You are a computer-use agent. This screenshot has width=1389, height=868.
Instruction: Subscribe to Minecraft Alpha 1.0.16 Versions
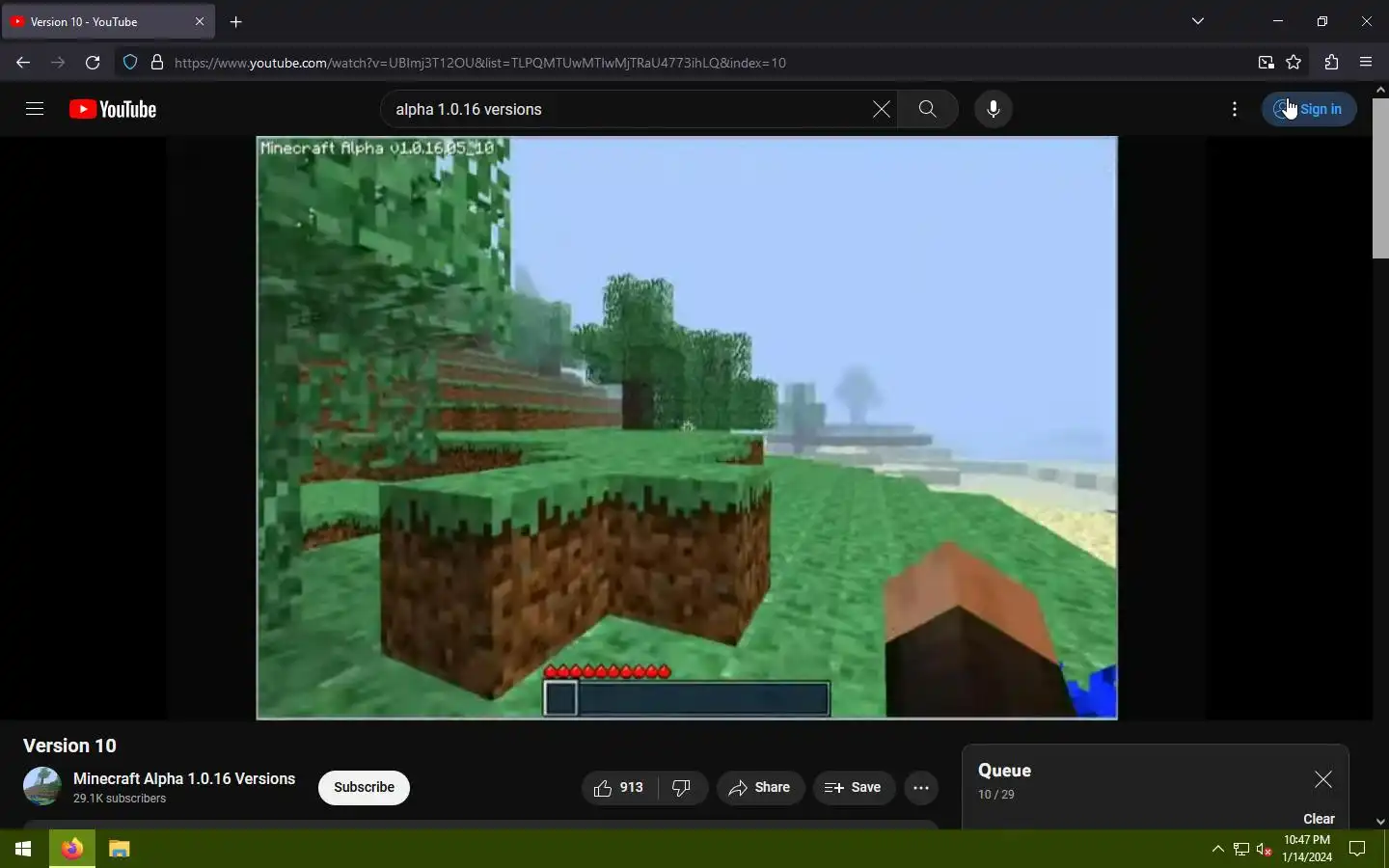point(364,788)
